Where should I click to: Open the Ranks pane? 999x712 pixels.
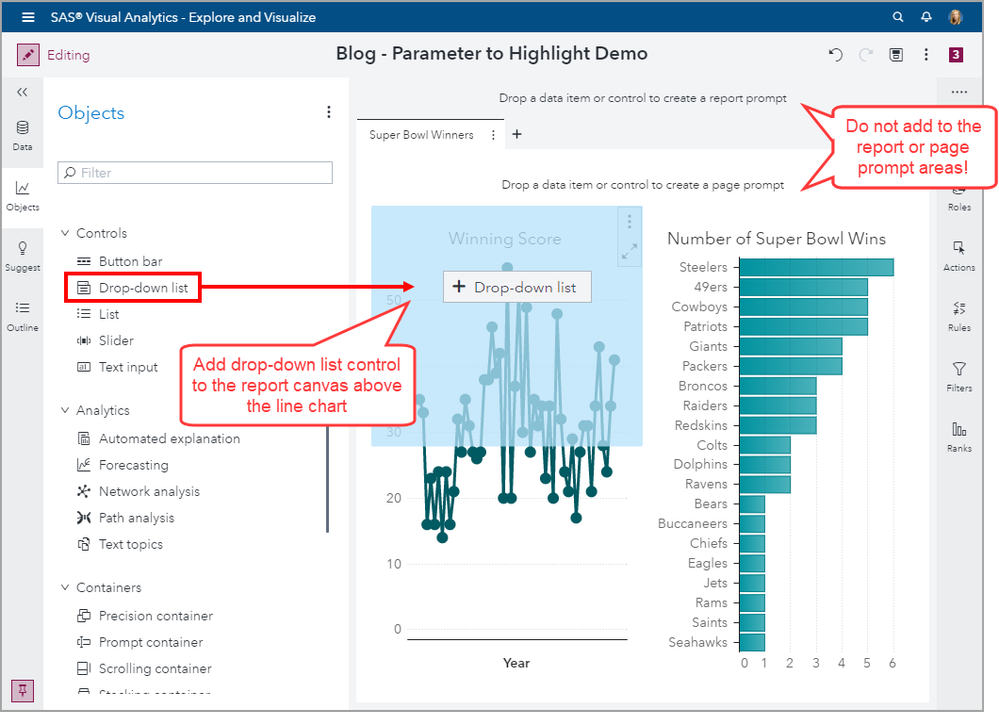[959, 436]
